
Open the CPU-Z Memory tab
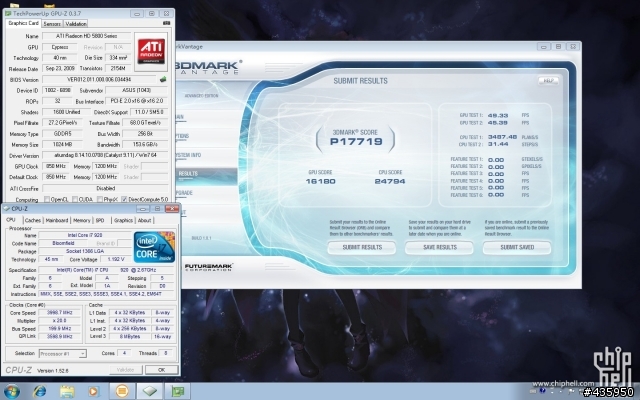tap(82, 220)
